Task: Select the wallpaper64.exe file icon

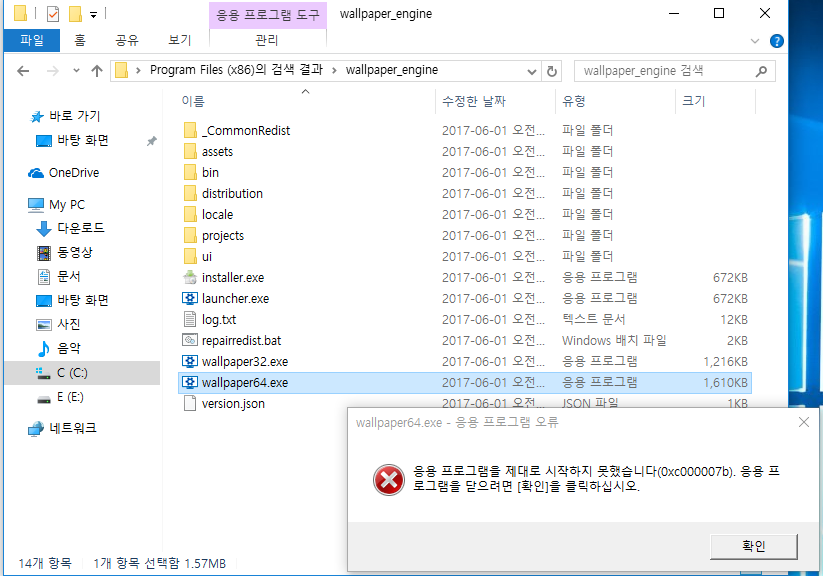Action: pyautogui.click(x=189, y=382)
